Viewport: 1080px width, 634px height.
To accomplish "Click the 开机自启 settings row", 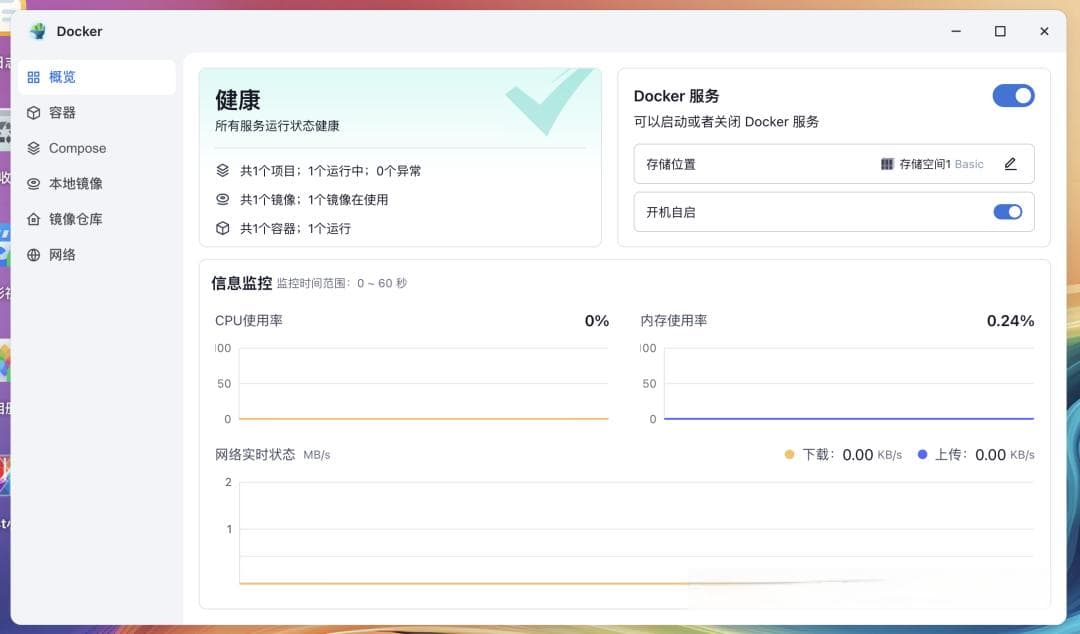I will pos(834,212).
